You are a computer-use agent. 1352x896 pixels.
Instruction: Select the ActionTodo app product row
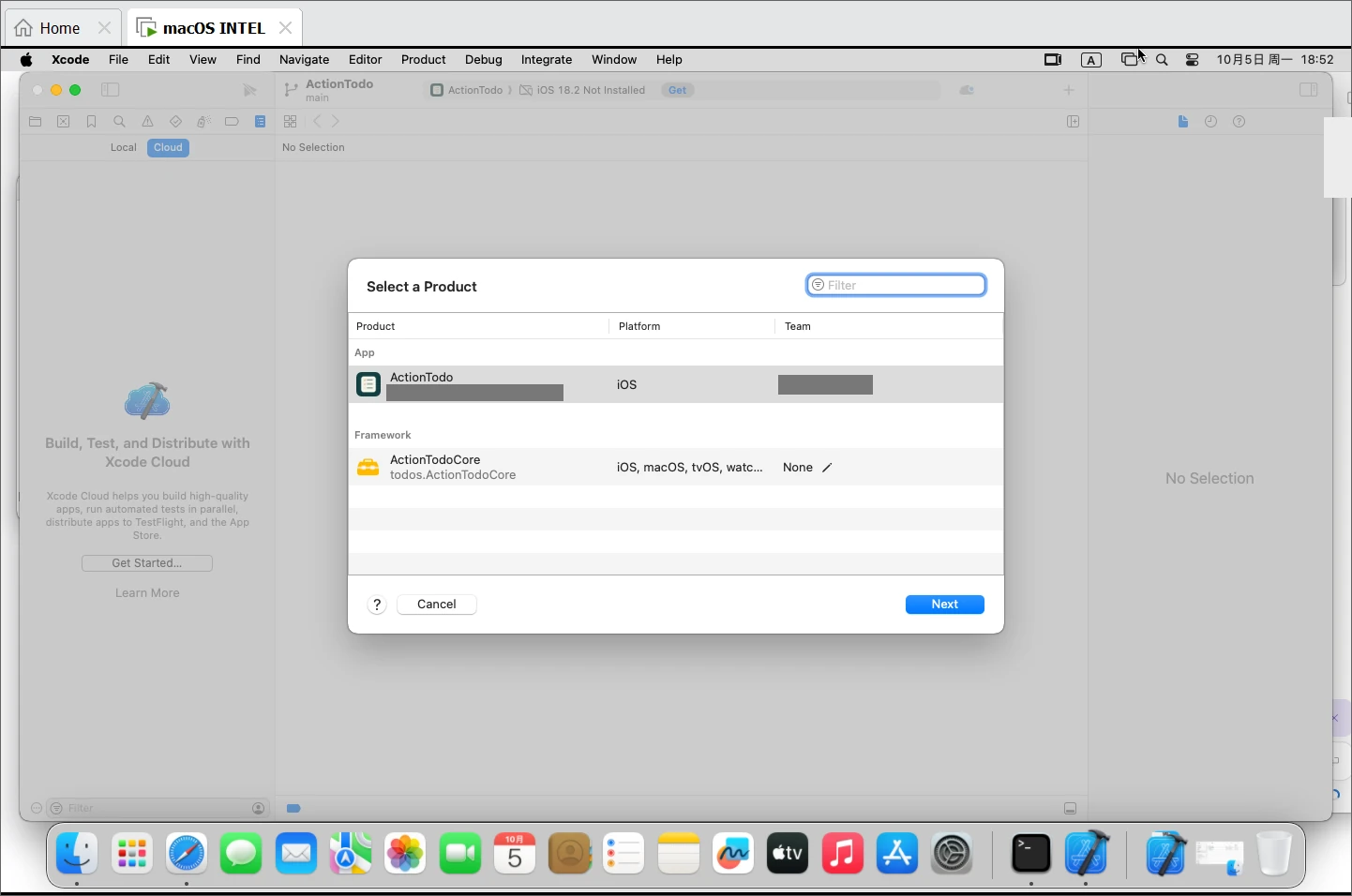(676, 384)
